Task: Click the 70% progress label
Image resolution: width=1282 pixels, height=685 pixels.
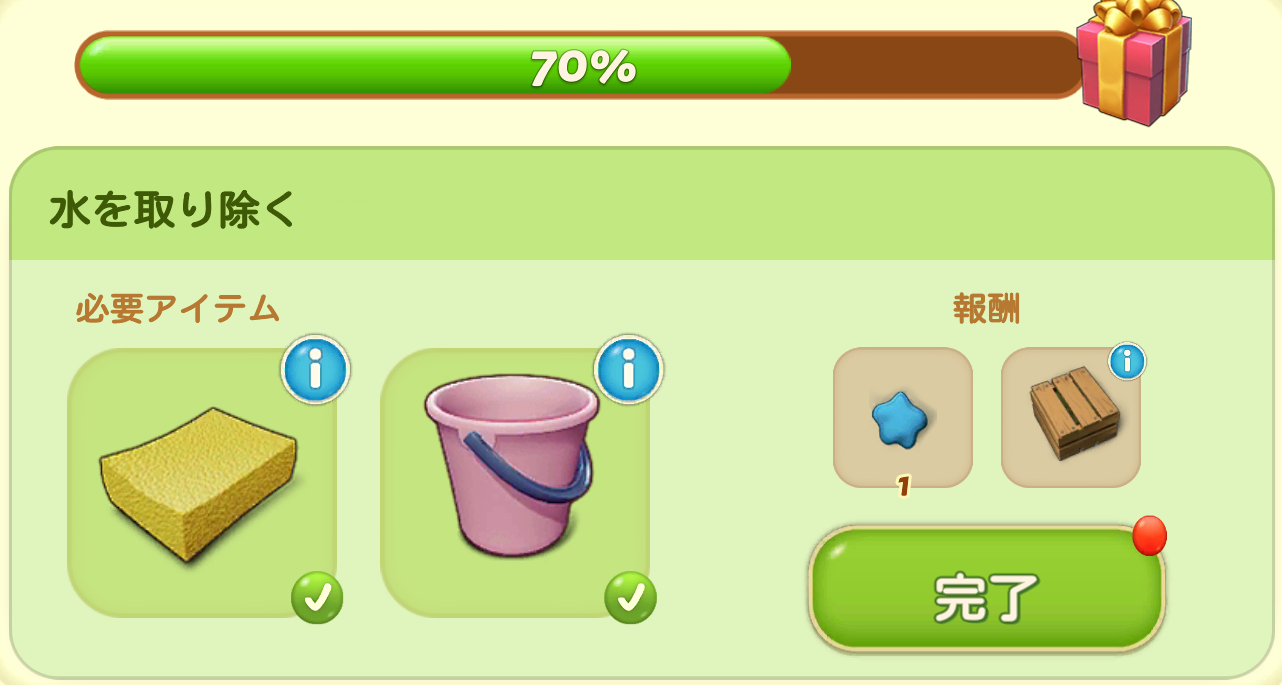Action: click(x=583, y=68)
